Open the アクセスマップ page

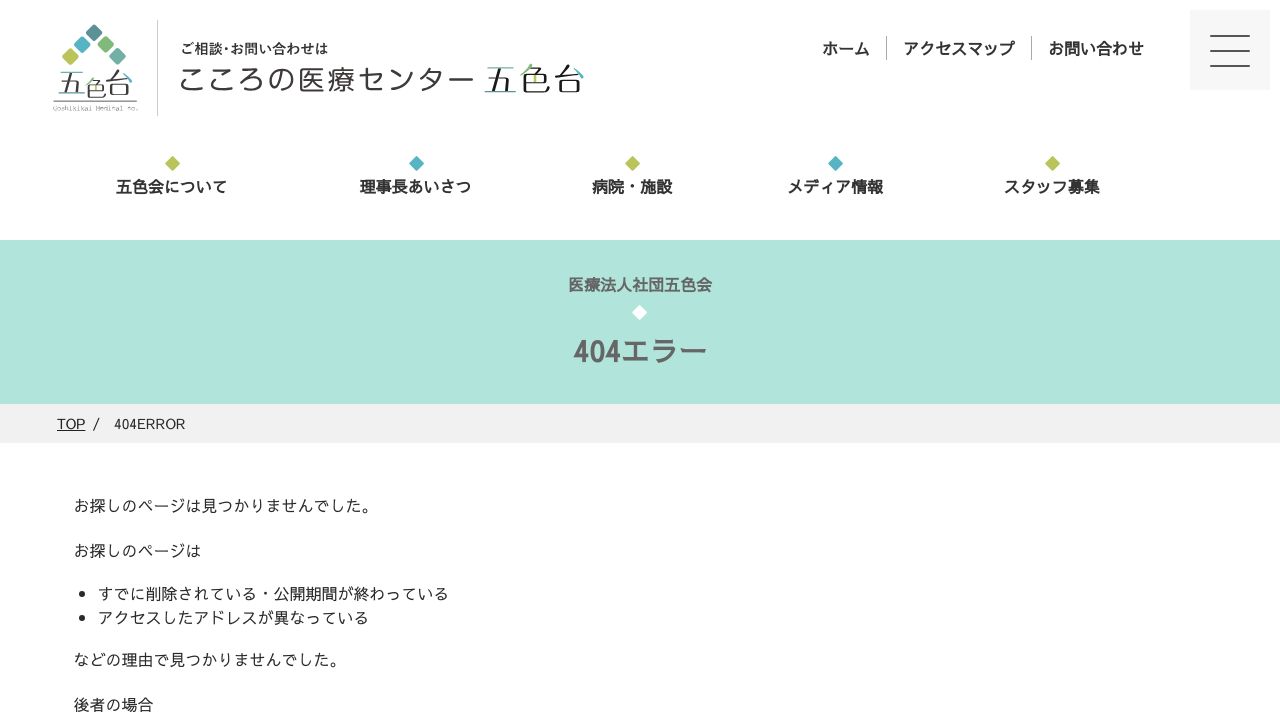point(958,48)
